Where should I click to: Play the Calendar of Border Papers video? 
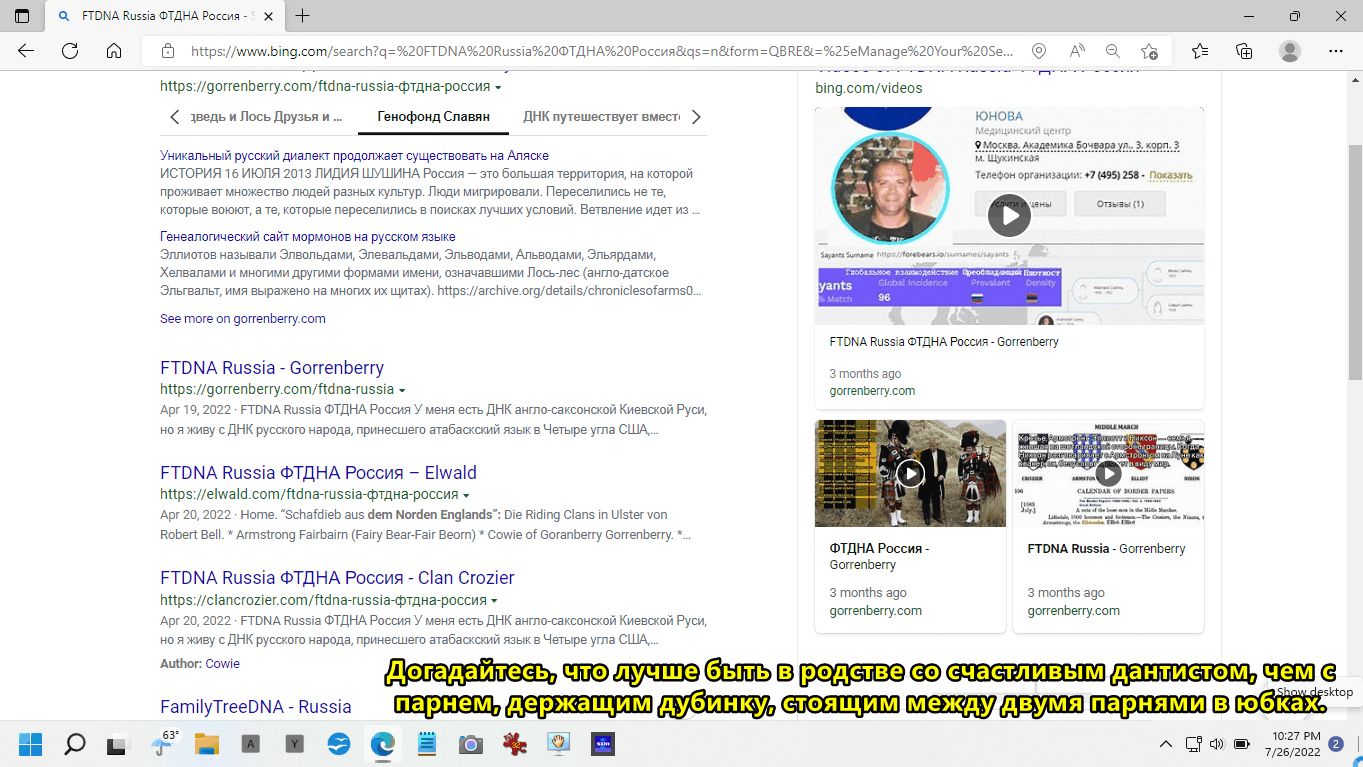coord(1108,473)
